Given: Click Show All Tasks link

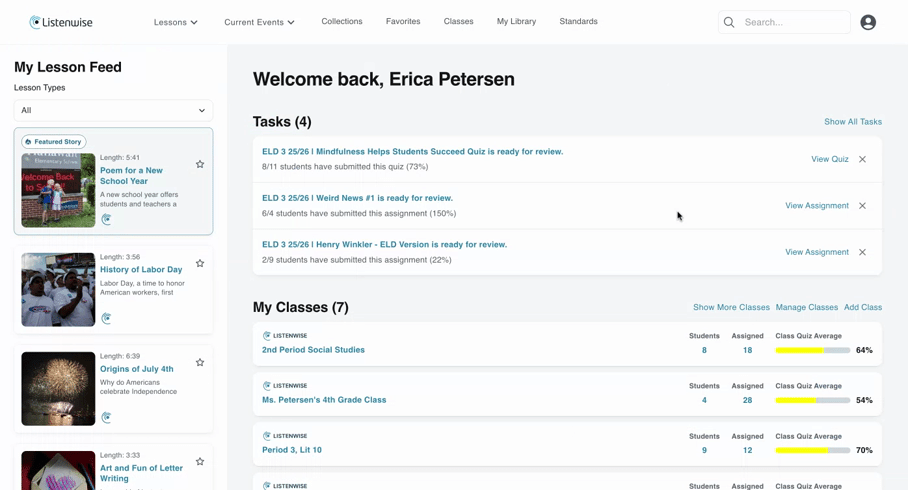Looking at the screenshot, I should point(853,122).
